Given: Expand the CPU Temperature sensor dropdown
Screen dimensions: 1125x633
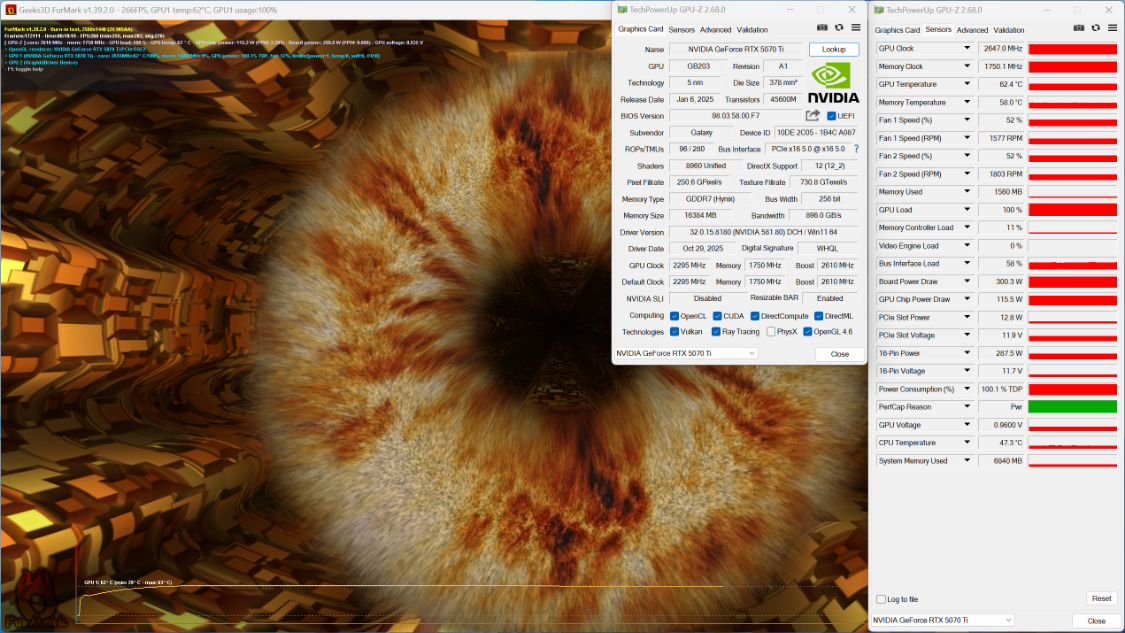Looking at the screenshot, I should pyautogui.click(x=966, y=443).
